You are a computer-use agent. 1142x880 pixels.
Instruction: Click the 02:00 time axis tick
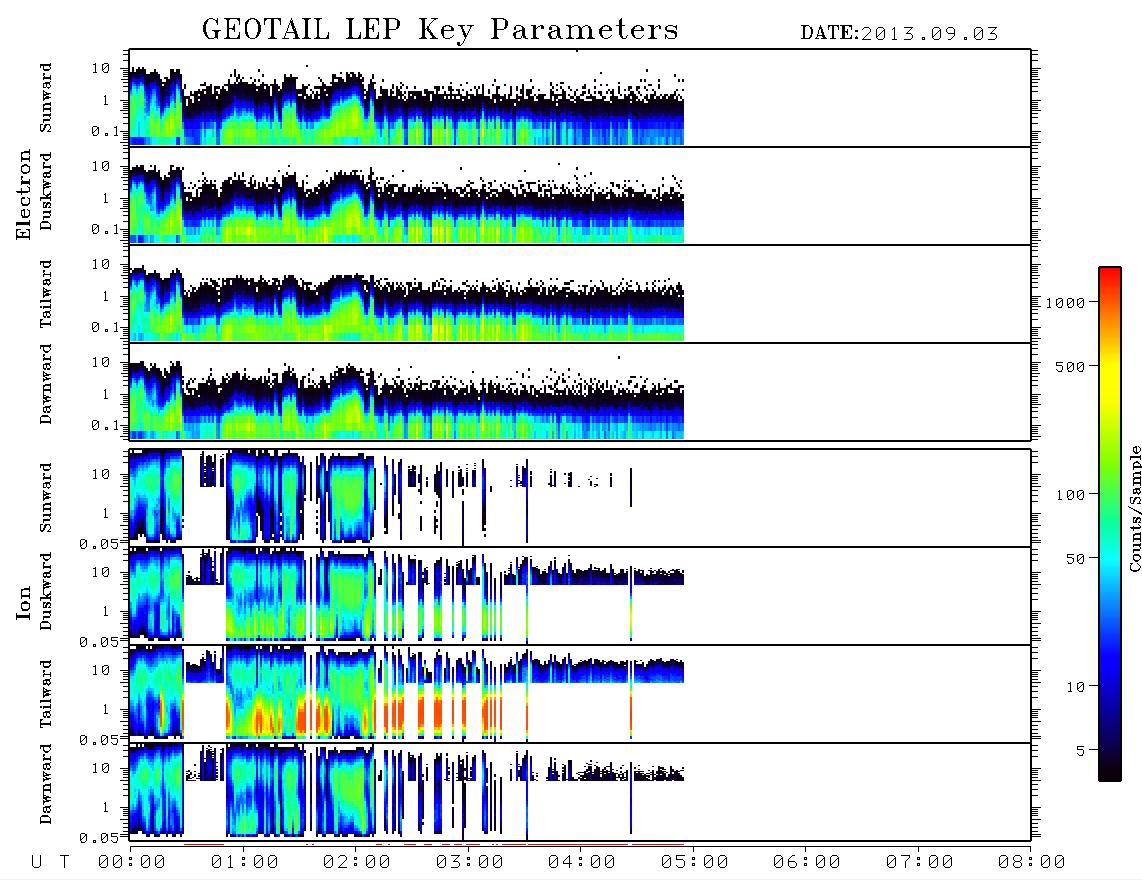pos(357,862)
